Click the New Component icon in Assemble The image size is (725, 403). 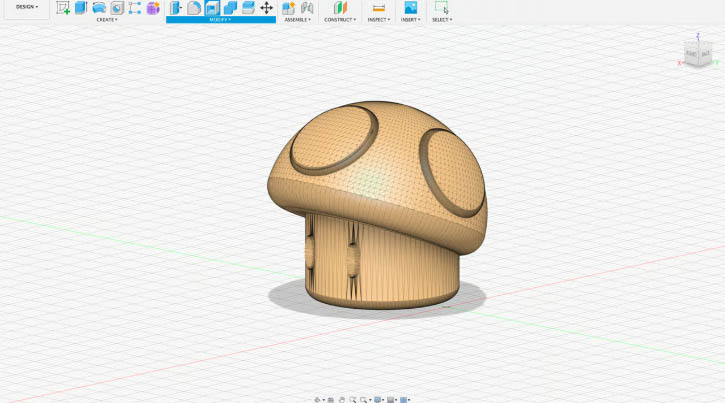(289, 7)
